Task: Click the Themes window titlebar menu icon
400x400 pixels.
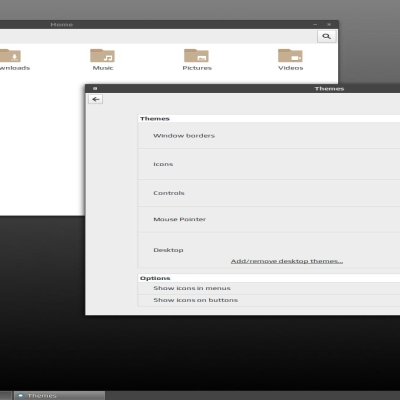Action: 95,88
